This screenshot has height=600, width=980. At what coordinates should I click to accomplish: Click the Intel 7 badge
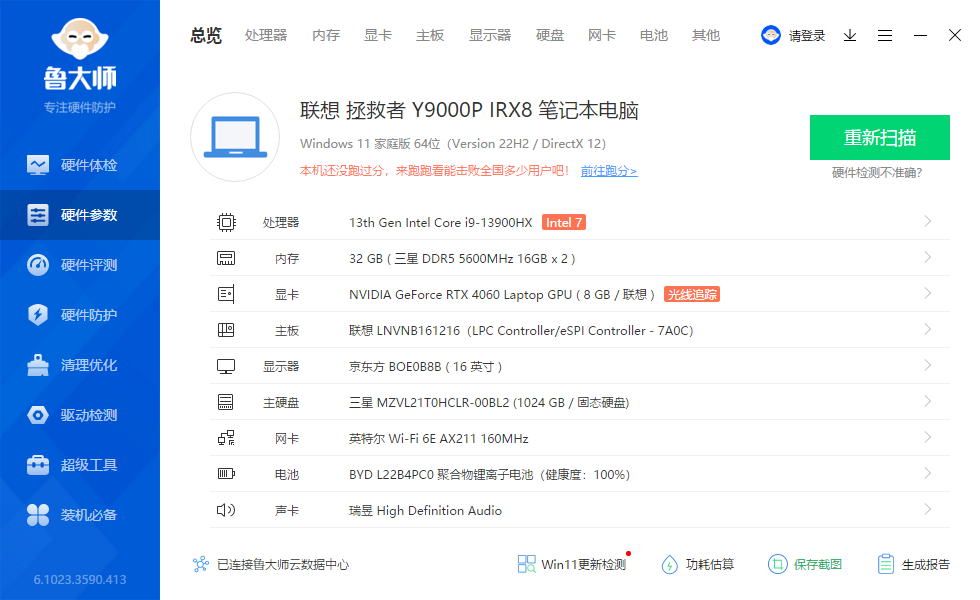point(564,222)
